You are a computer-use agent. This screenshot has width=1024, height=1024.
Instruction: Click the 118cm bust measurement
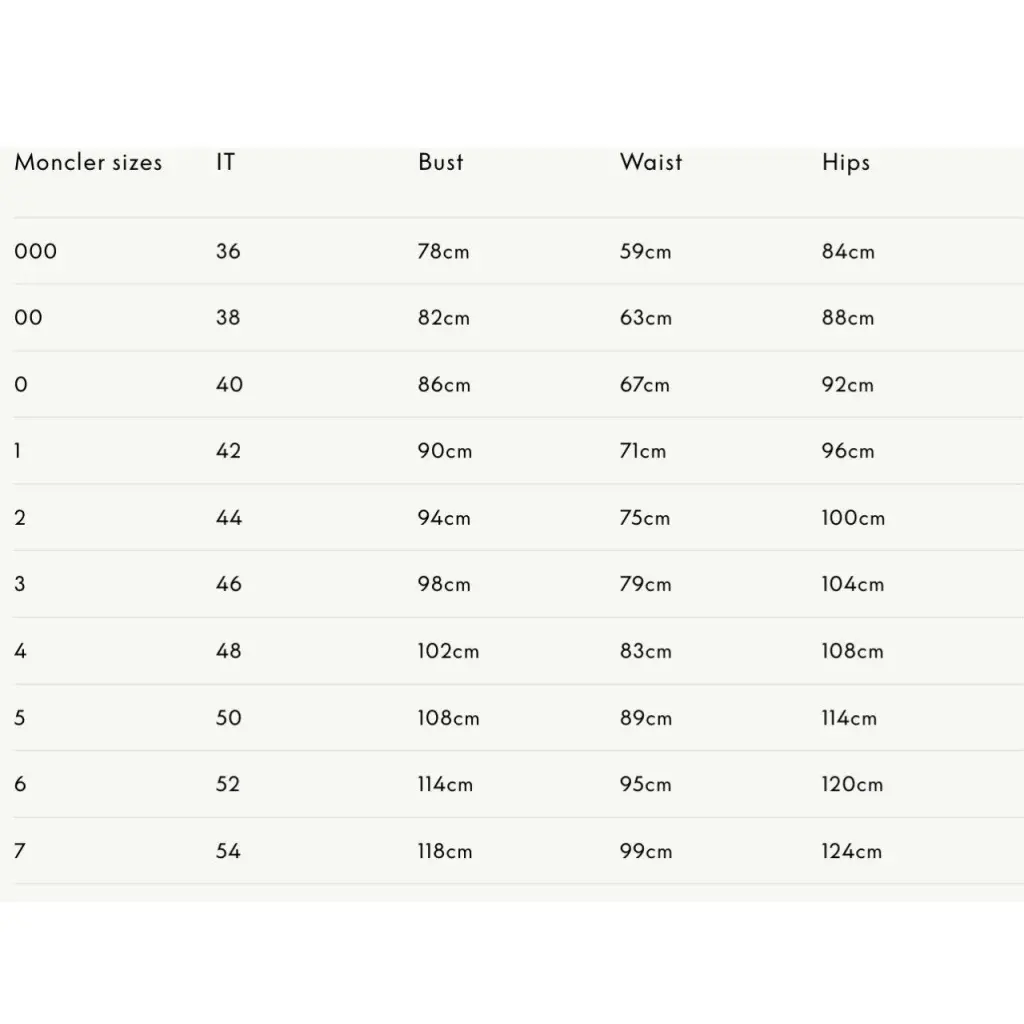[445, 851]
